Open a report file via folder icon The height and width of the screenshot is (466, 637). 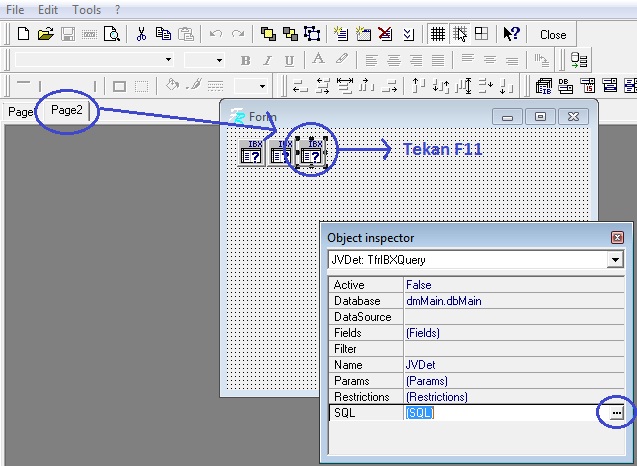point(46,34)
